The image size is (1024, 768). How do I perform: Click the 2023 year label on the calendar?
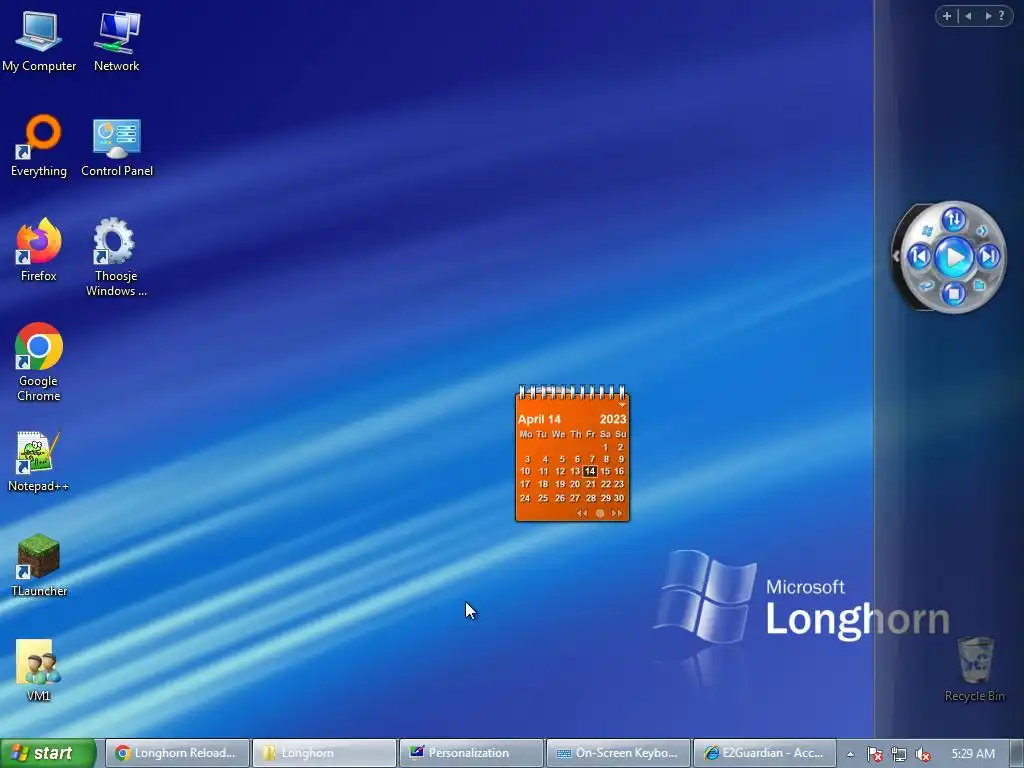[x=613, y=419]
